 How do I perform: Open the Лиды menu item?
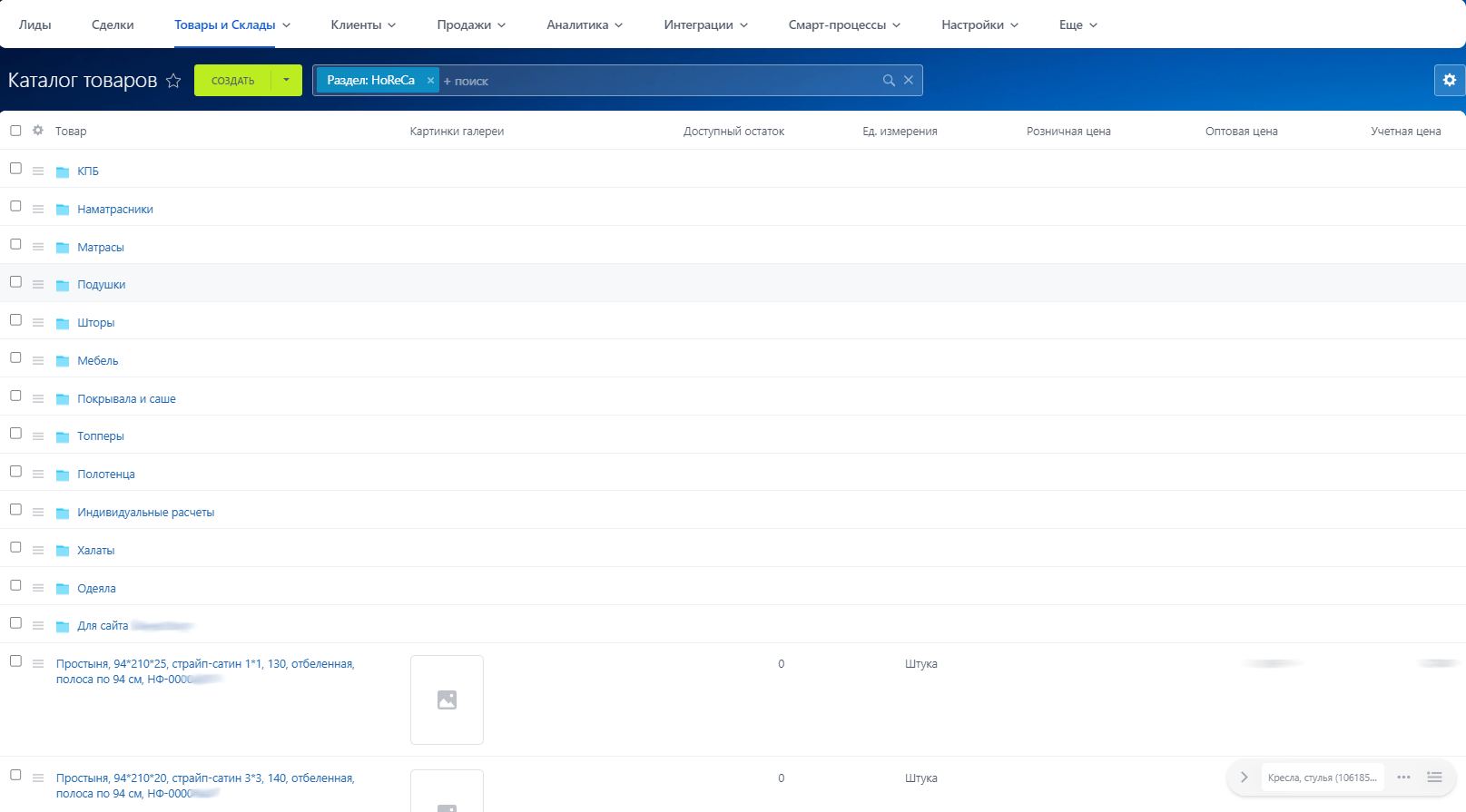coord(35,25)
